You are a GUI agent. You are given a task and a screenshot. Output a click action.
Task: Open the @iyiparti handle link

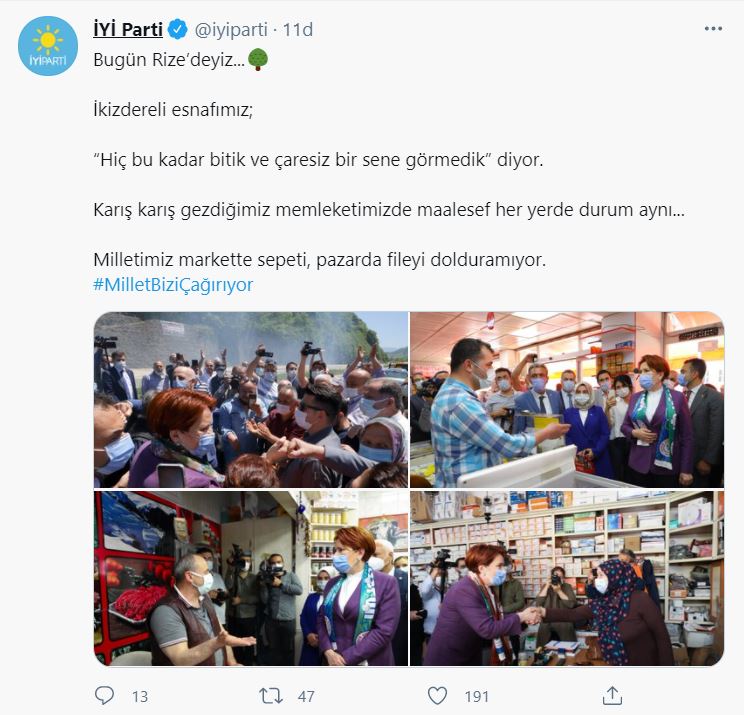click(231, 30)
